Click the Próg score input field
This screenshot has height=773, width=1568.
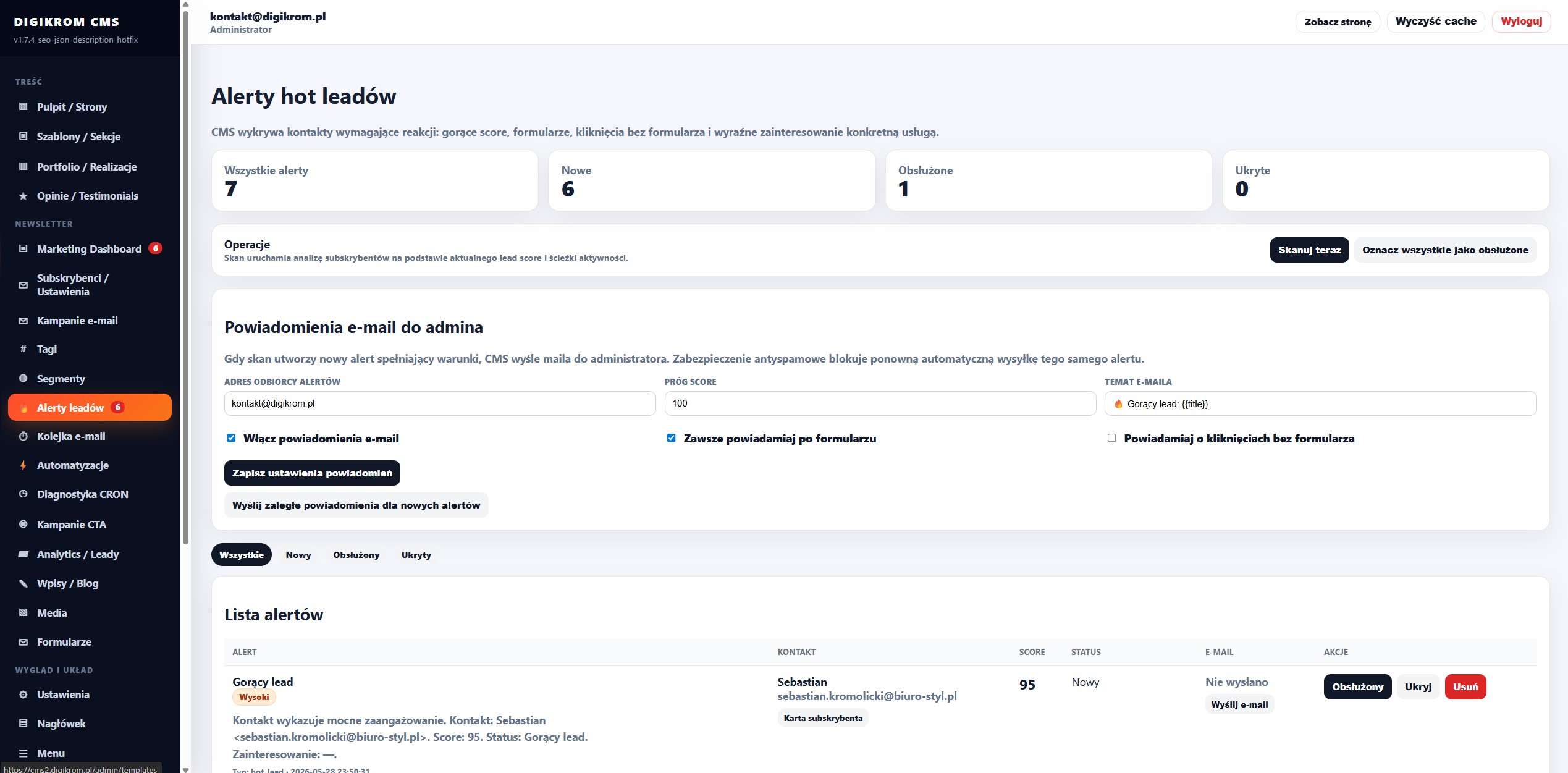coord(880,403)
